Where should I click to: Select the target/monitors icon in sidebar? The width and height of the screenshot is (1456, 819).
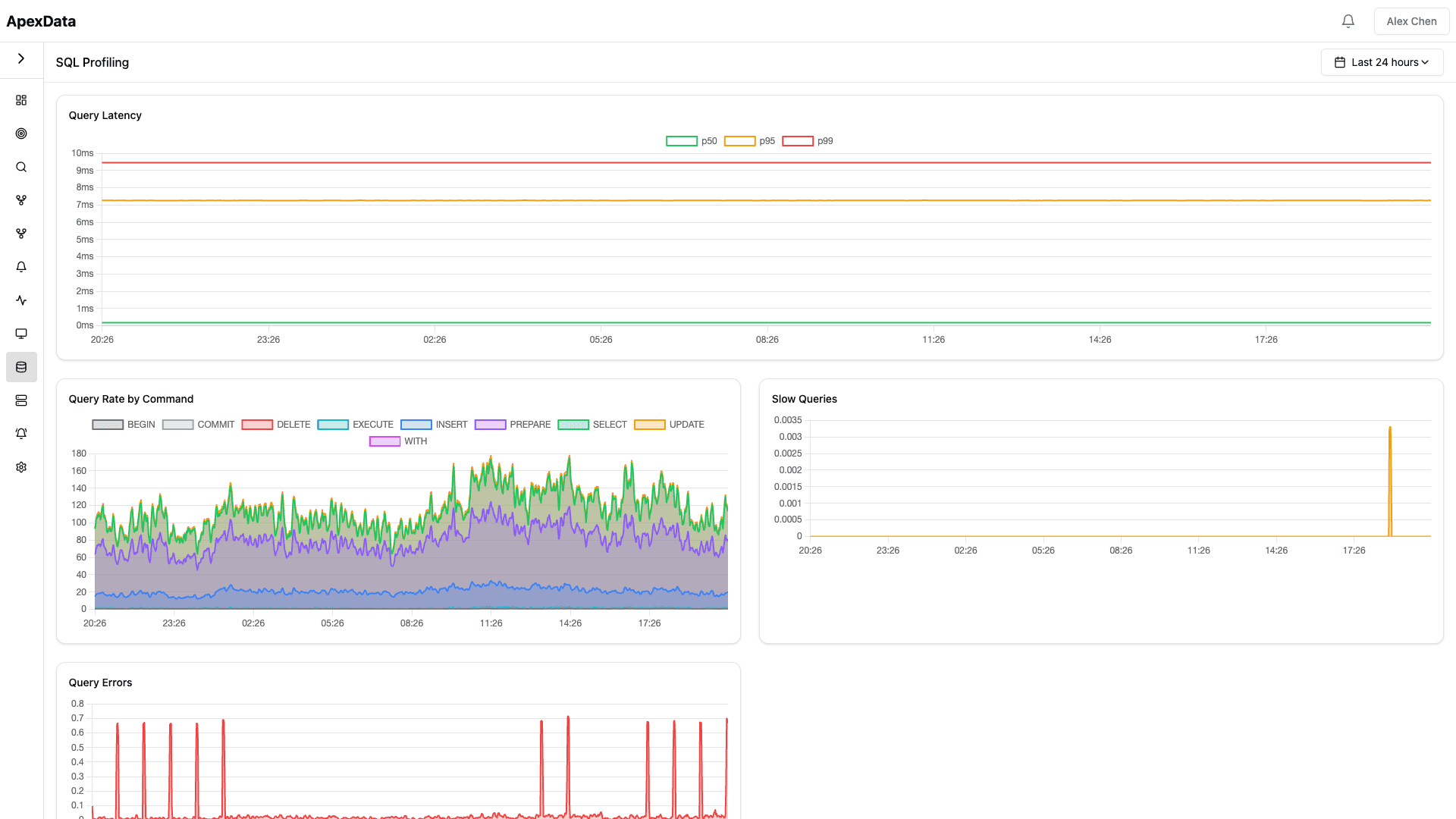(21, 133)
